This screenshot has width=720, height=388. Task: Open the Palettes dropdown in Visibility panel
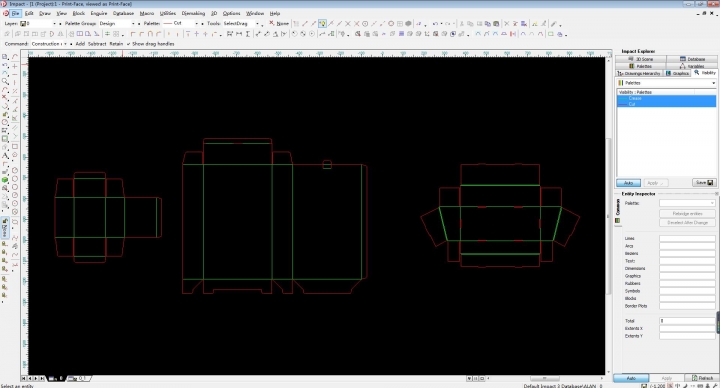click(x=666, y=83)
